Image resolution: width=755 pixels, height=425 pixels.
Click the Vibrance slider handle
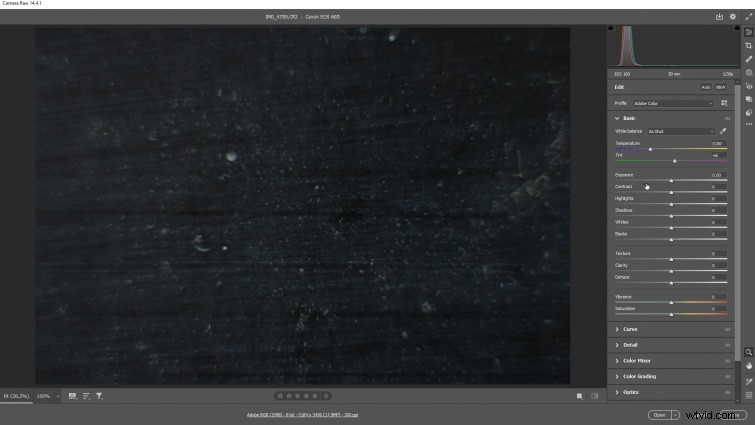671,302
